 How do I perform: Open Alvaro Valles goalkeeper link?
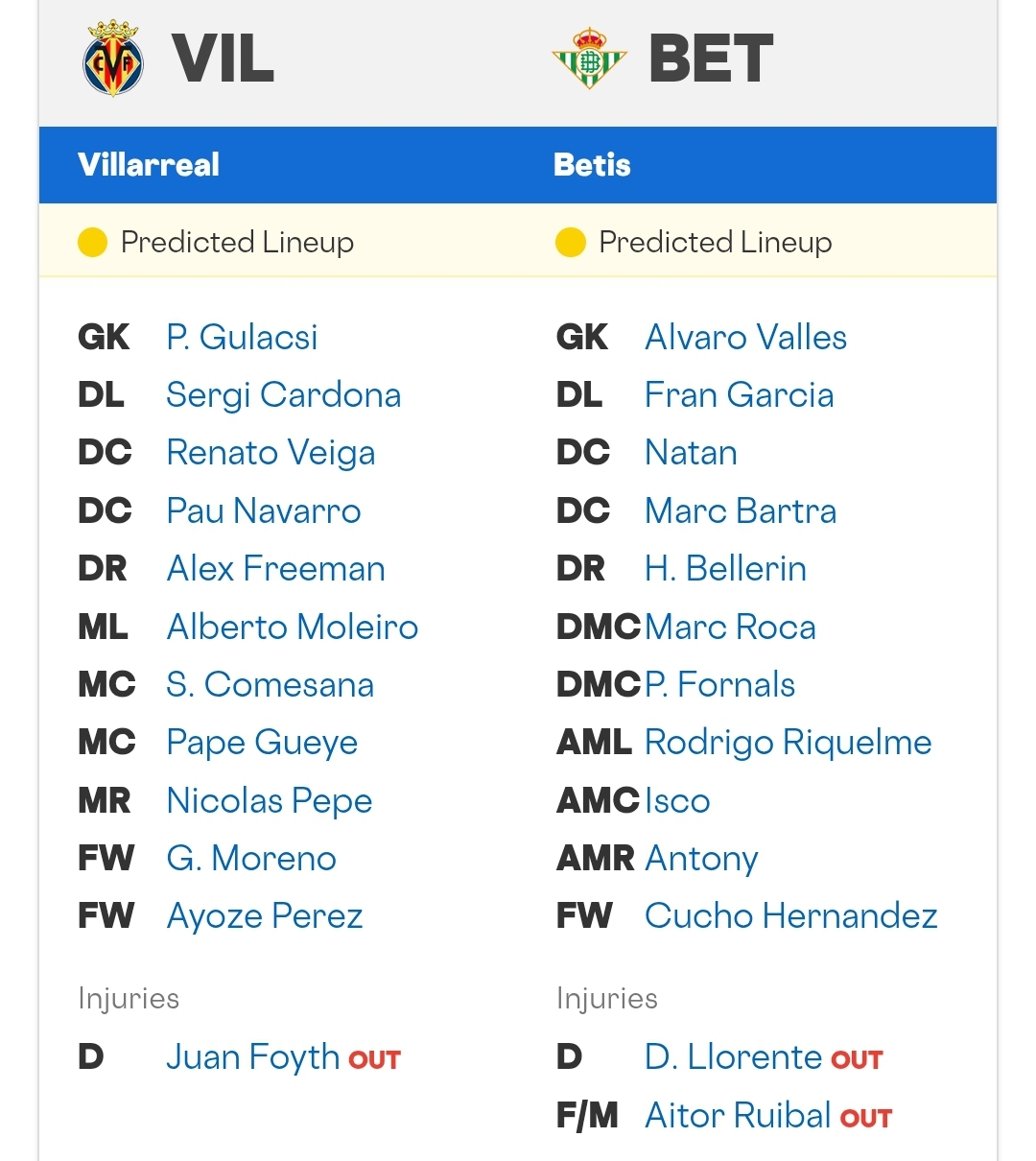click(x=745, y=337)
